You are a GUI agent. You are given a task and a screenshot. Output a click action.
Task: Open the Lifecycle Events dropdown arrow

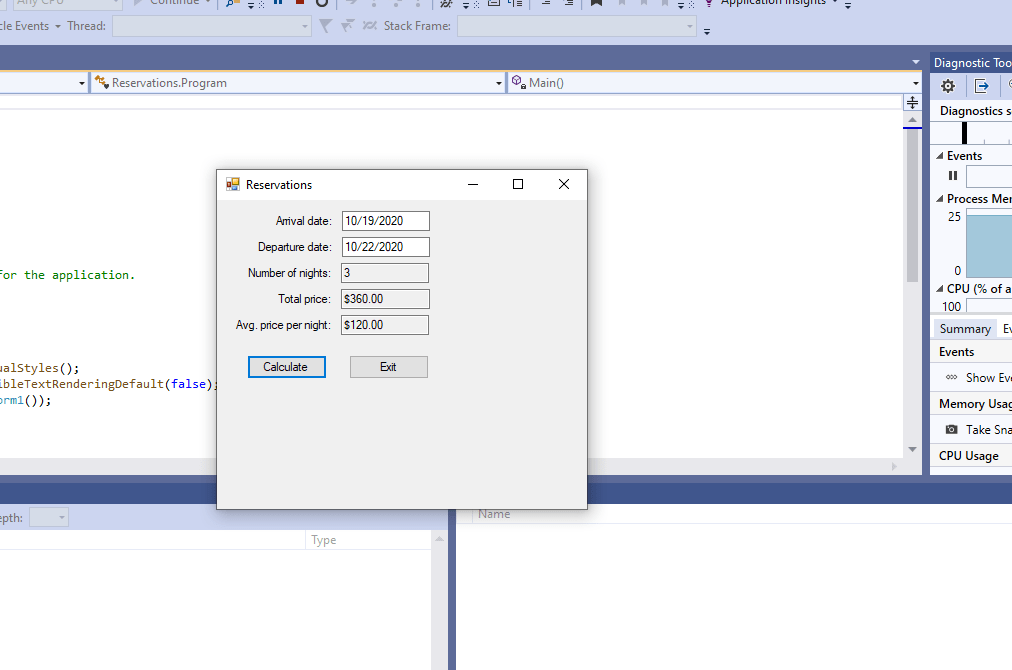(57, 26)
